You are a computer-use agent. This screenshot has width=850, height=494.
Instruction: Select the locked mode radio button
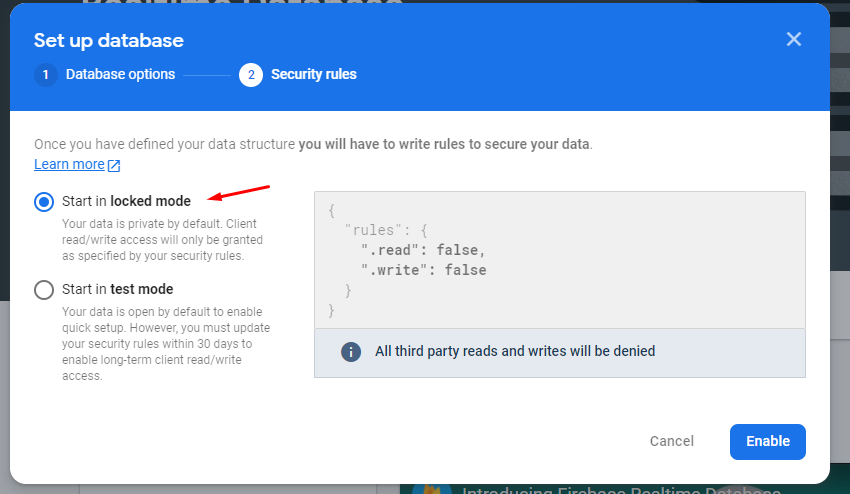[44, 202]
